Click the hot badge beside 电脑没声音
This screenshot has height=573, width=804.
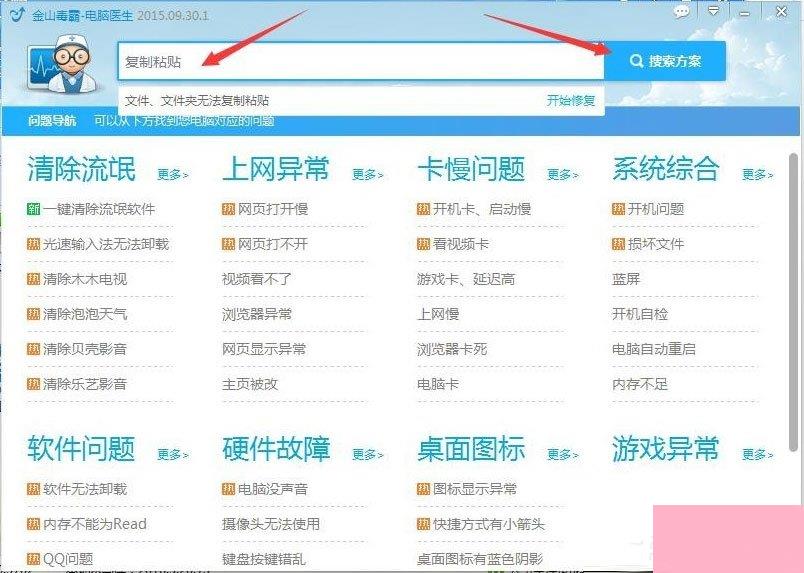point(228,489)
